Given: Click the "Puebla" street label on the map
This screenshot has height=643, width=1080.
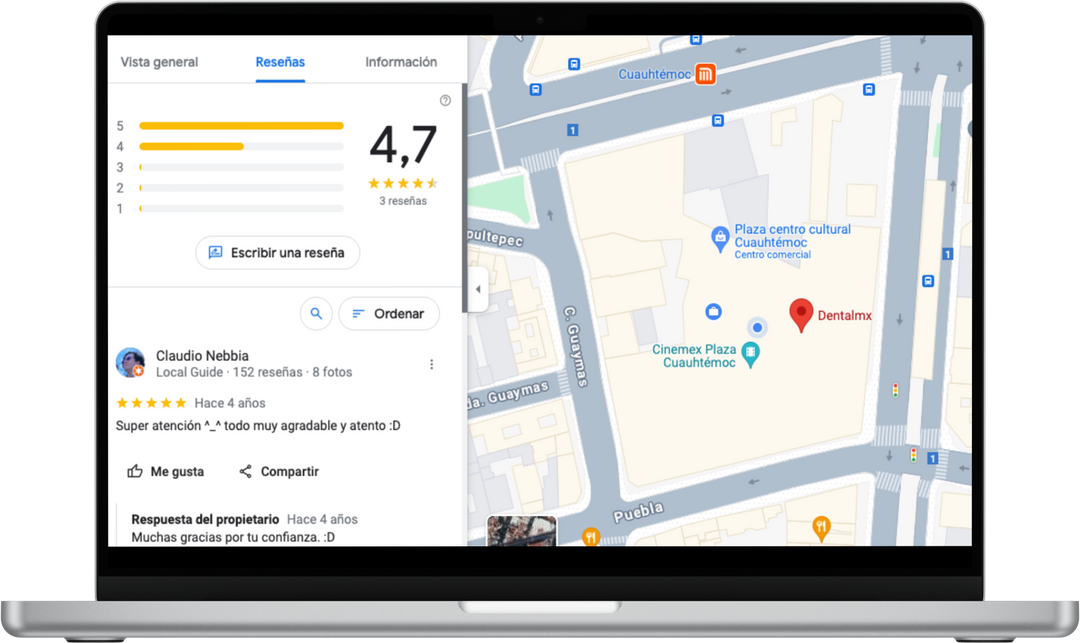Looking at the screenshot, I should (x=638, y=513).
